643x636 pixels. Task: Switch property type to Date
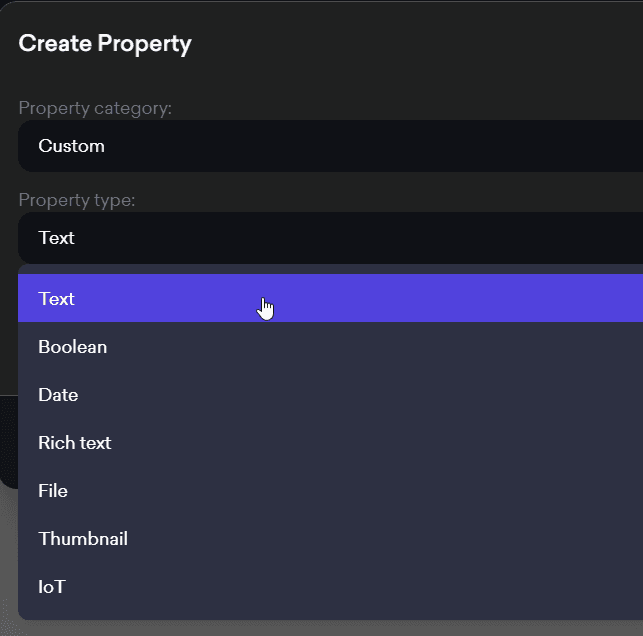[58, 395]
